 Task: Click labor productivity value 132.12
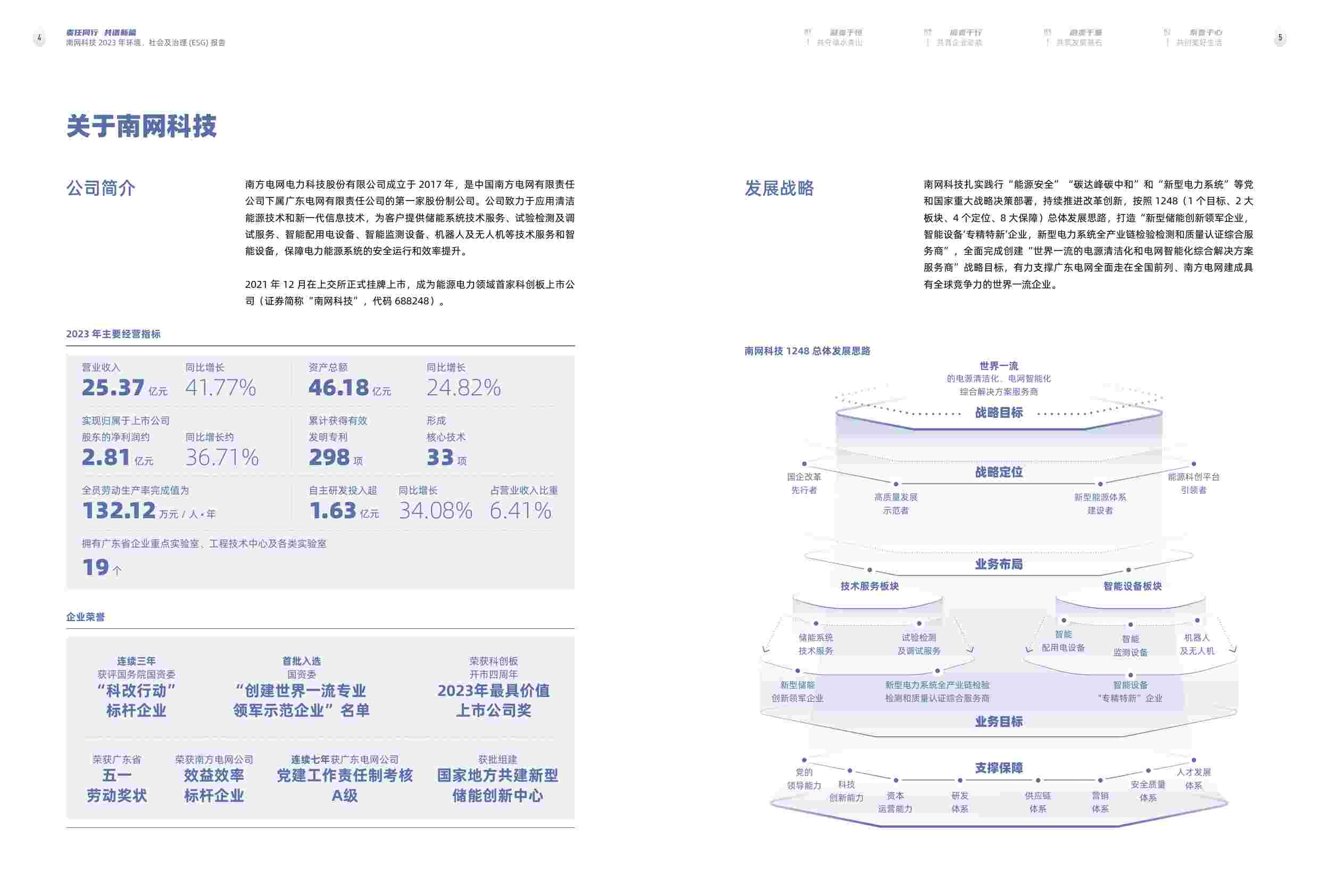[119, 511]
